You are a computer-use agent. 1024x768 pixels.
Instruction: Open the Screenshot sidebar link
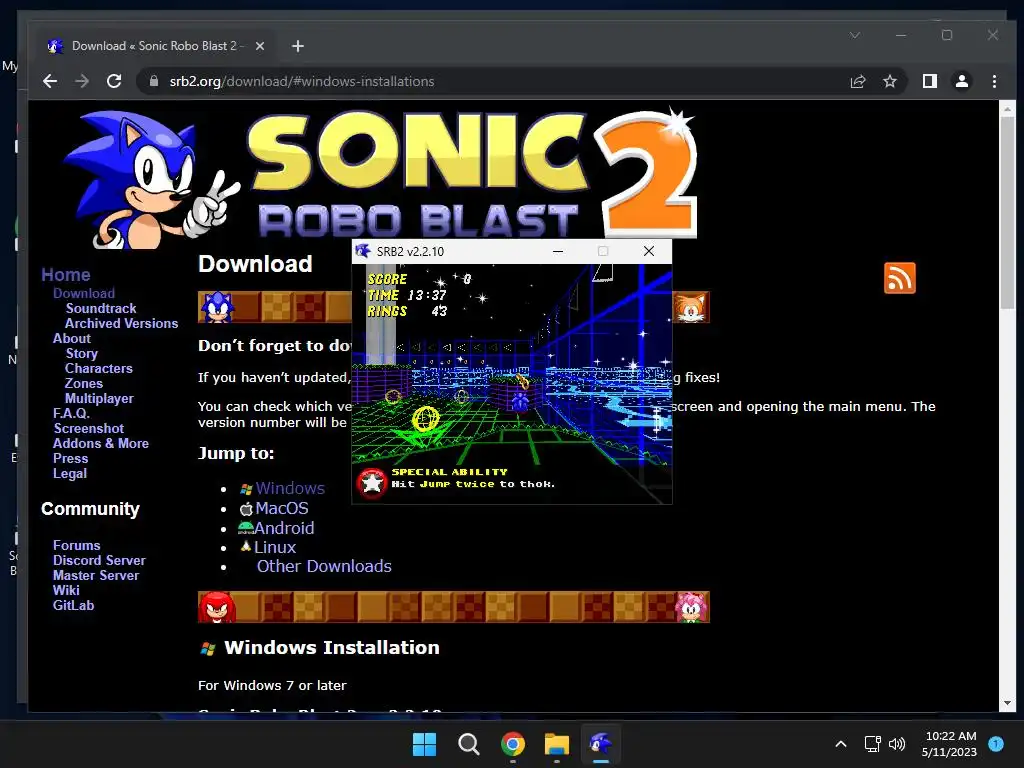pos(89,428)
